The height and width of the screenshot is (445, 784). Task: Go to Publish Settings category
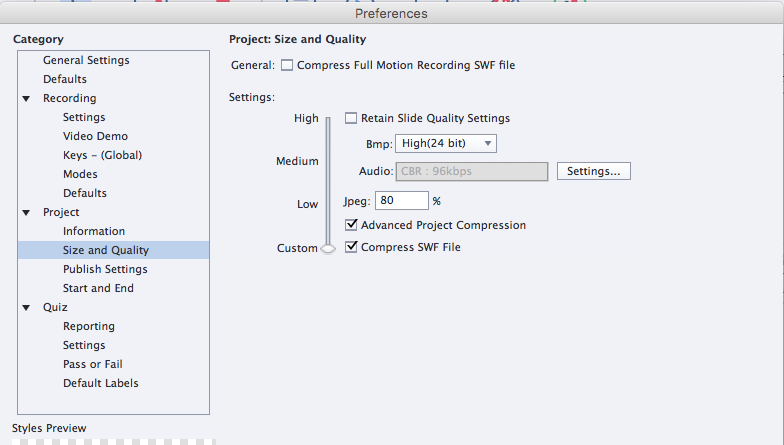[x=105, y=269]
